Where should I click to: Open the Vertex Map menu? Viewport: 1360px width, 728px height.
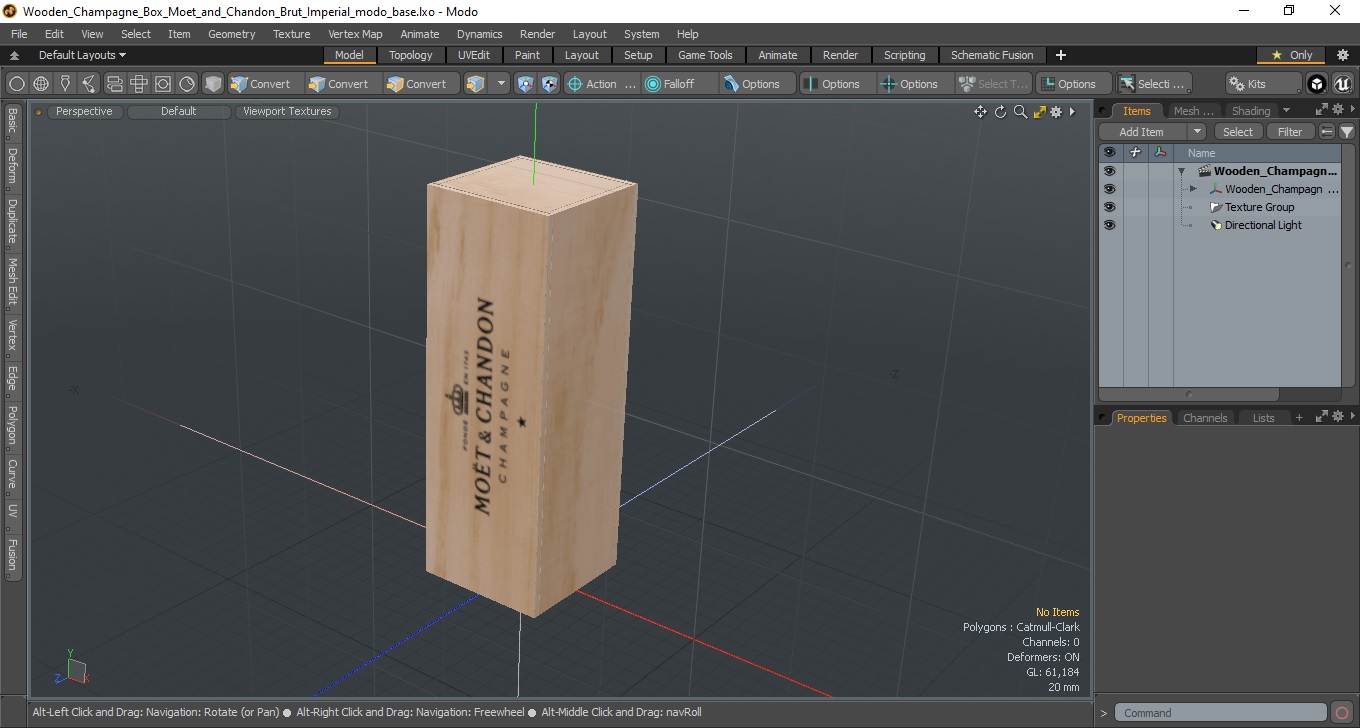(x=355, y=34)
